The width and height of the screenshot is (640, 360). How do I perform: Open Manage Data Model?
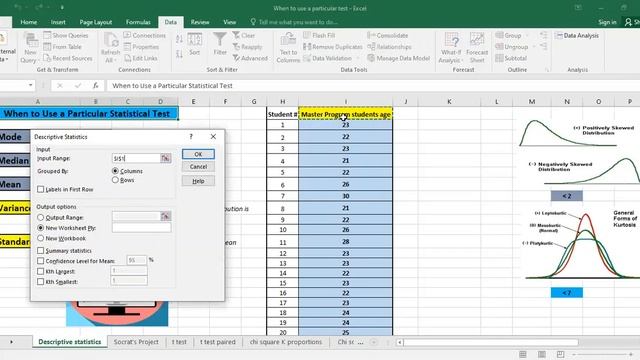pos(398,58)
